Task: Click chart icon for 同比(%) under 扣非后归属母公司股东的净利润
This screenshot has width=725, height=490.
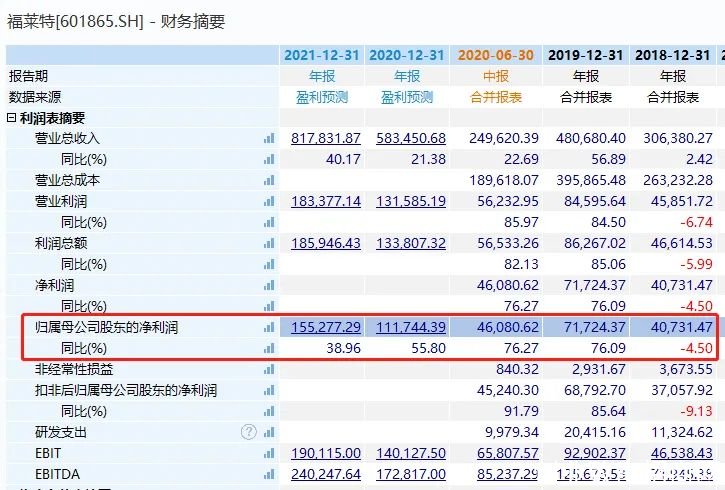Action: pyautogui.click(x=269, y=411)
